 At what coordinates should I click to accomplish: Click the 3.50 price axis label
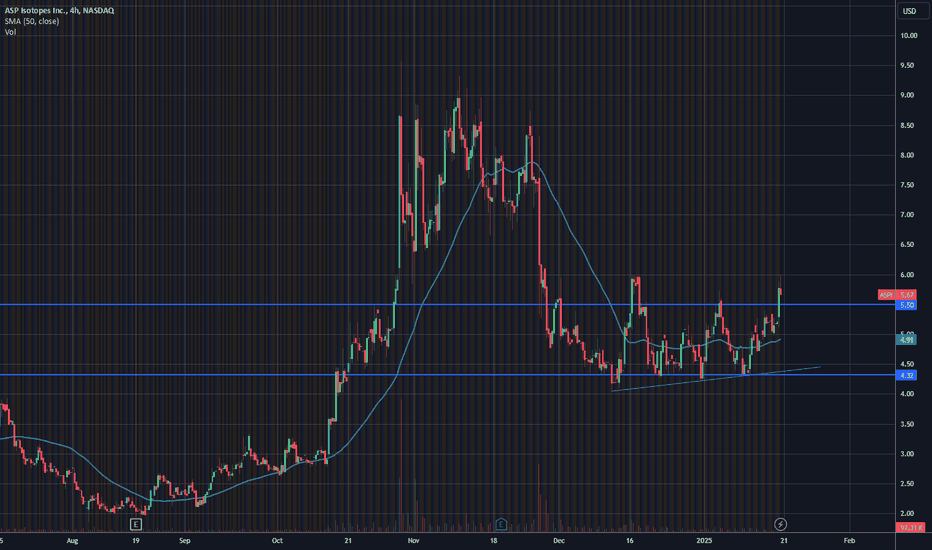(907, 424)
